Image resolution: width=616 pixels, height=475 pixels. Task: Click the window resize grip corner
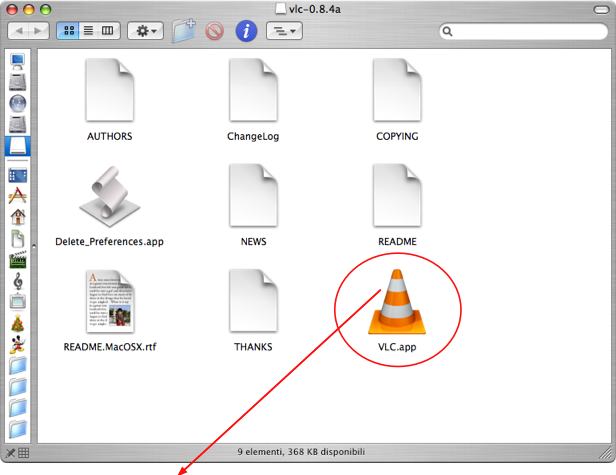[x=607, y=454]
